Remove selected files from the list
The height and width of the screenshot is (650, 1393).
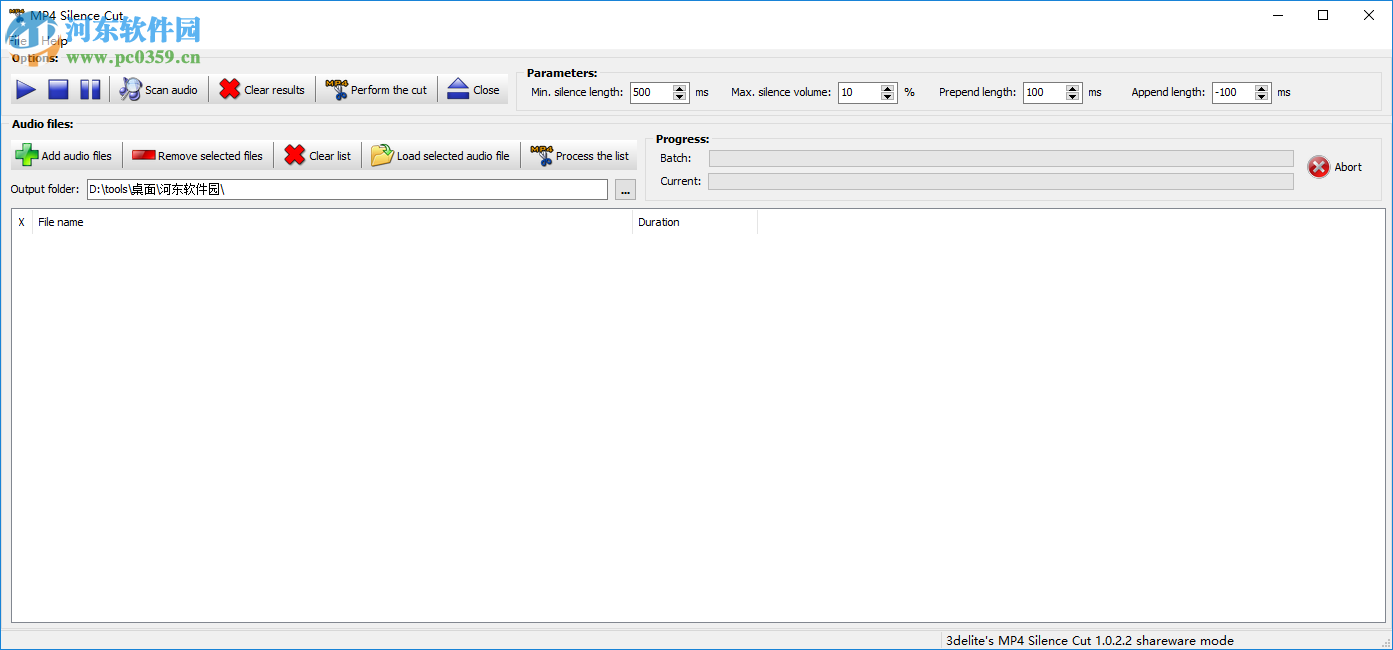pyautogui.click(x=198, y=156)
